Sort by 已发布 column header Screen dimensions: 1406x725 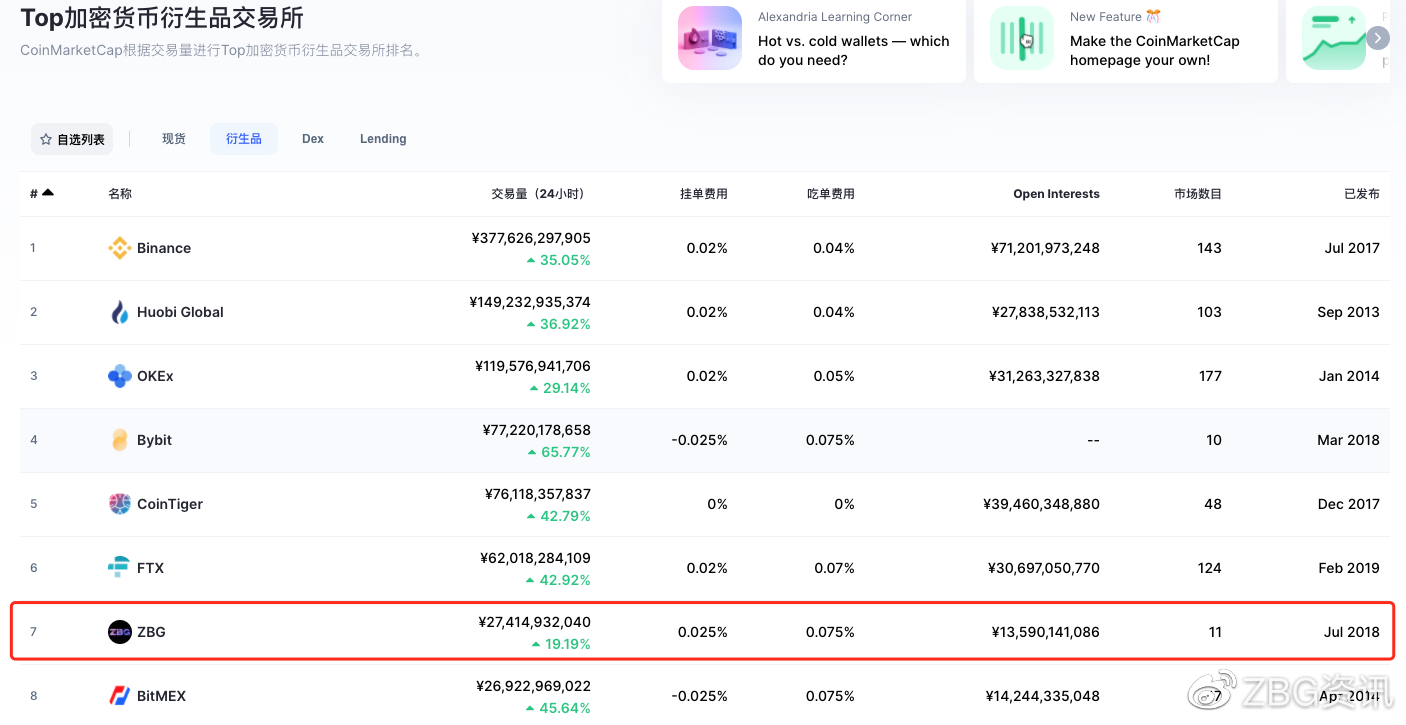tap(1362, 194)
